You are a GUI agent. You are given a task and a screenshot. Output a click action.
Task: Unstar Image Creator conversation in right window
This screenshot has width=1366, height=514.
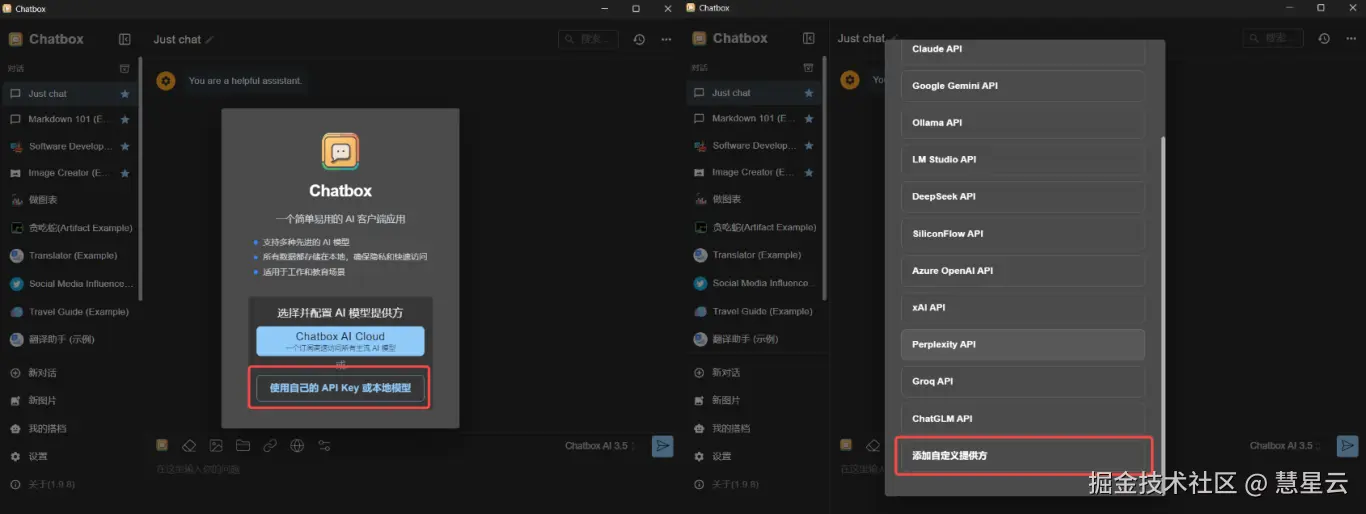point(809,171)
